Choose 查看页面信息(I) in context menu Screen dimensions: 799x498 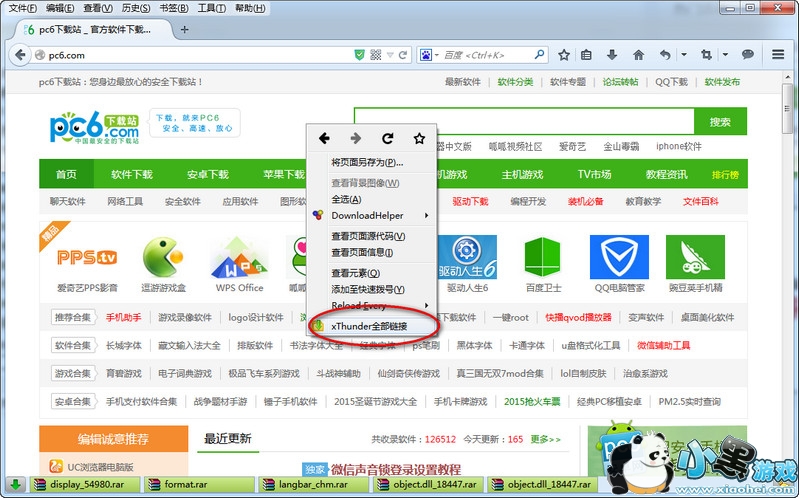point(372,252)
